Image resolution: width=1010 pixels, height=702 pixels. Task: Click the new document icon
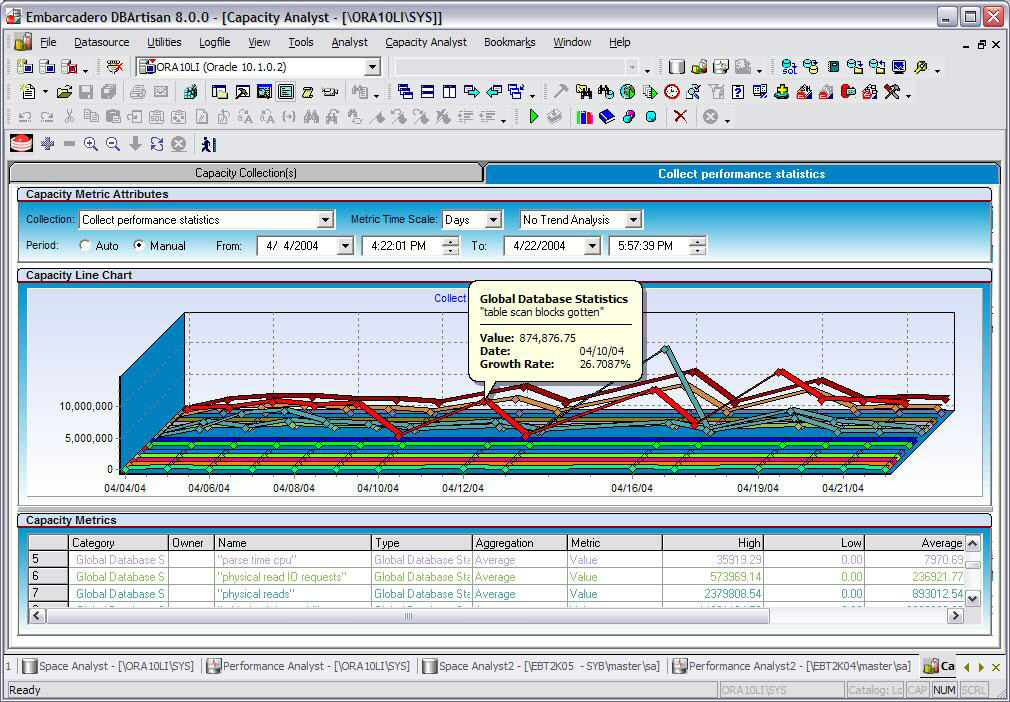(28, 92)
